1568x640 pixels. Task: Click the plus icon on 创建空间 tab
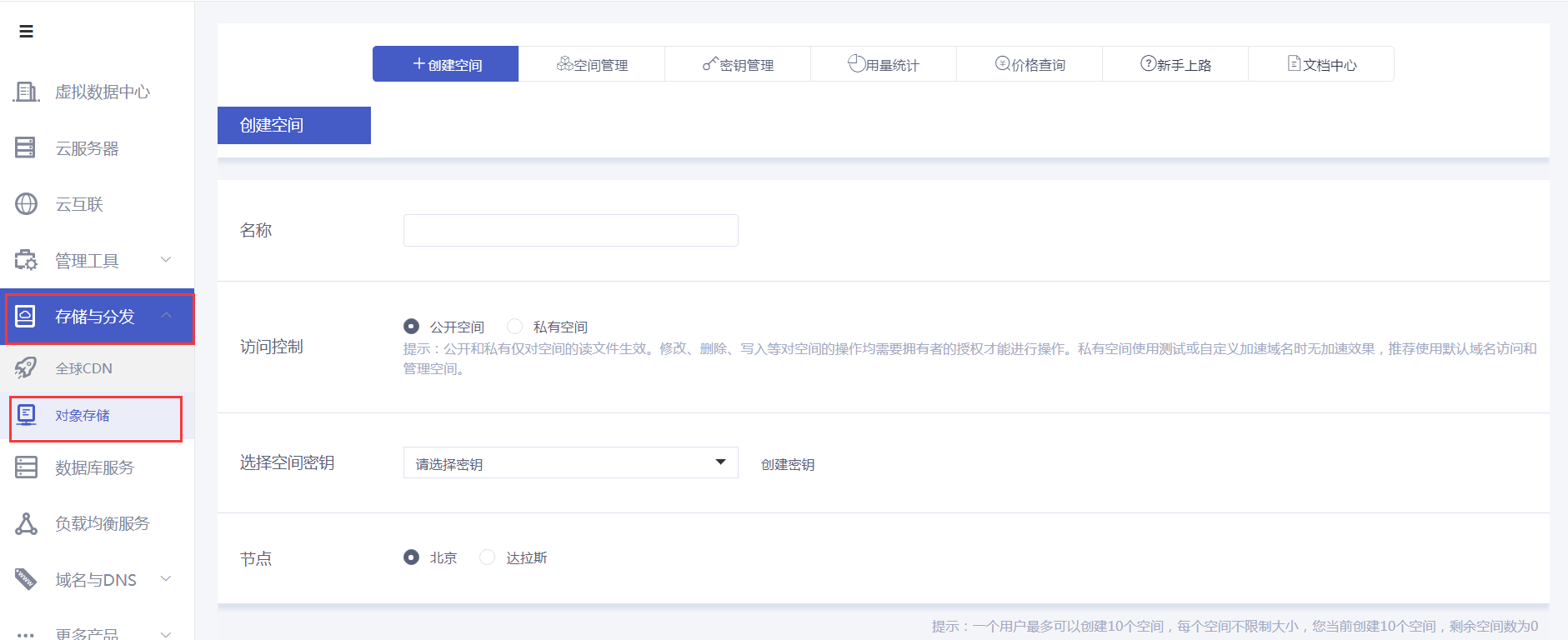(x=419, y=63)
